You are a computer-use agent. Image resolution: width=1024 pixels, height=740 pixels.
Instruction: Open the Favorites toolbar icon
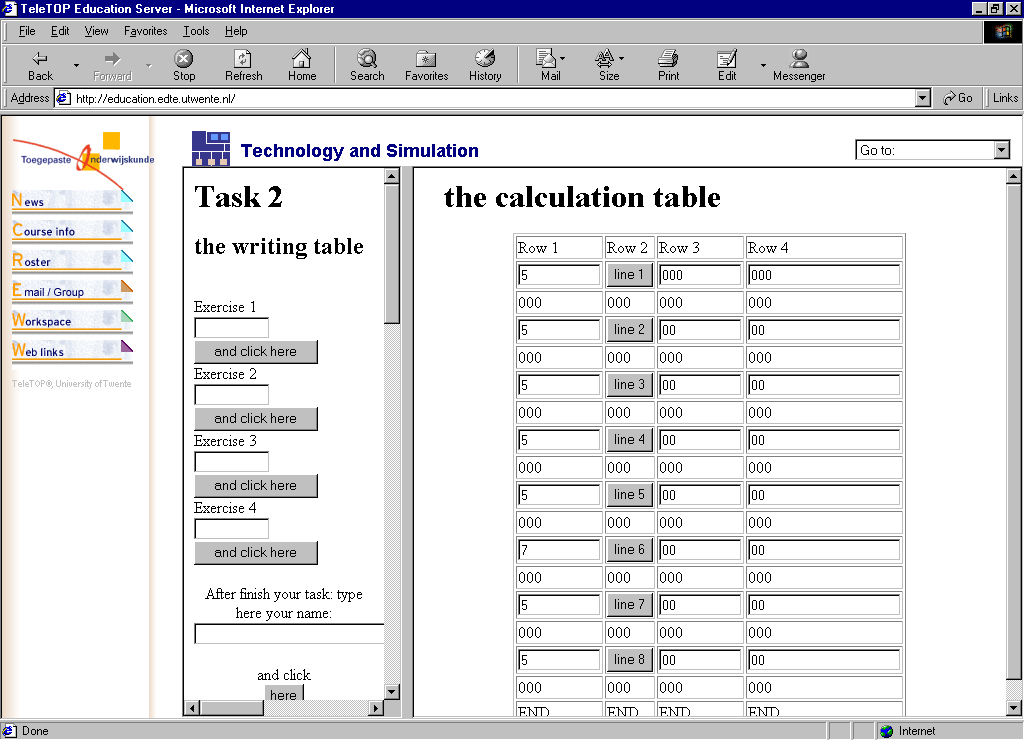[426, 65]
